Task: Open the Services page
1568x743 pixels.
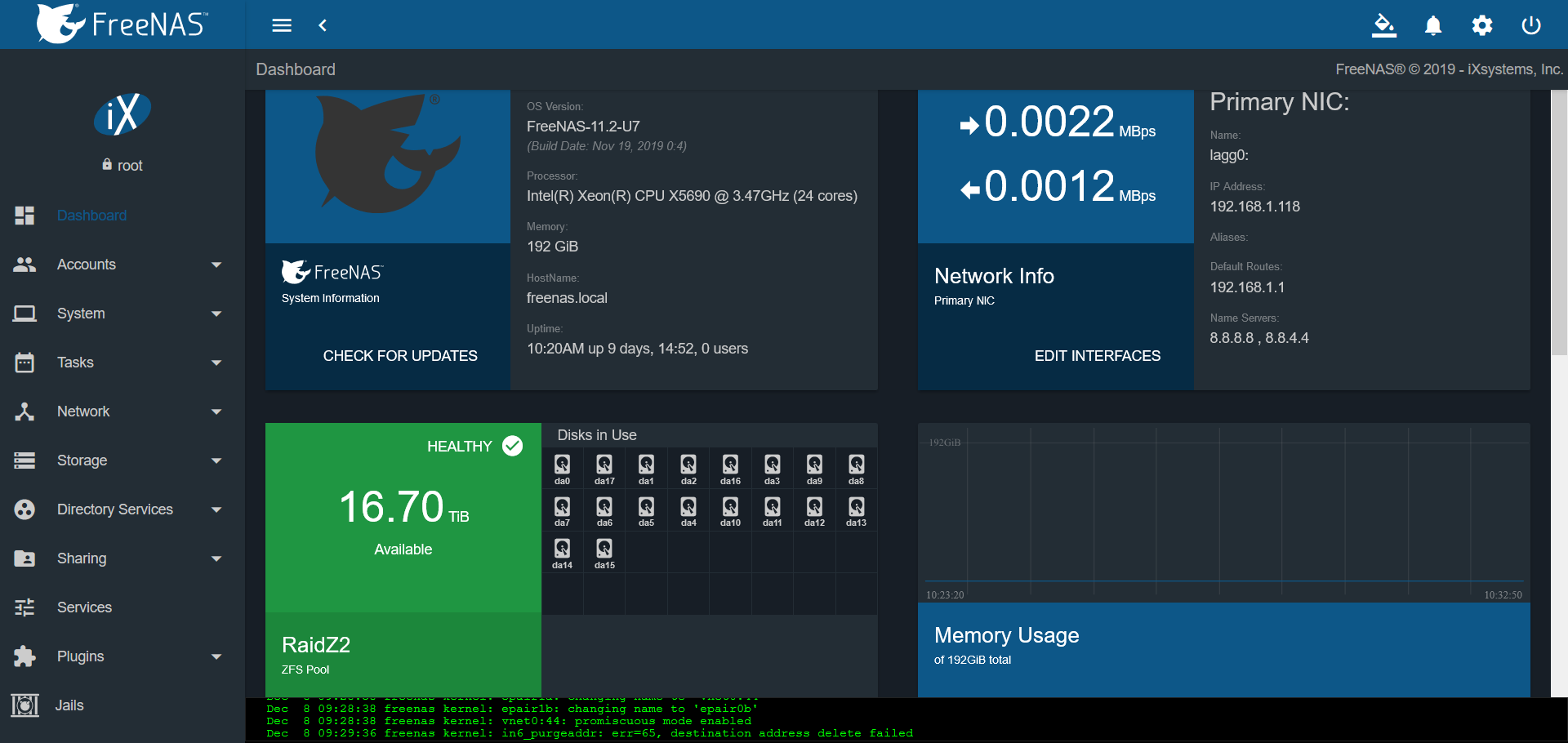Action: 84,607
